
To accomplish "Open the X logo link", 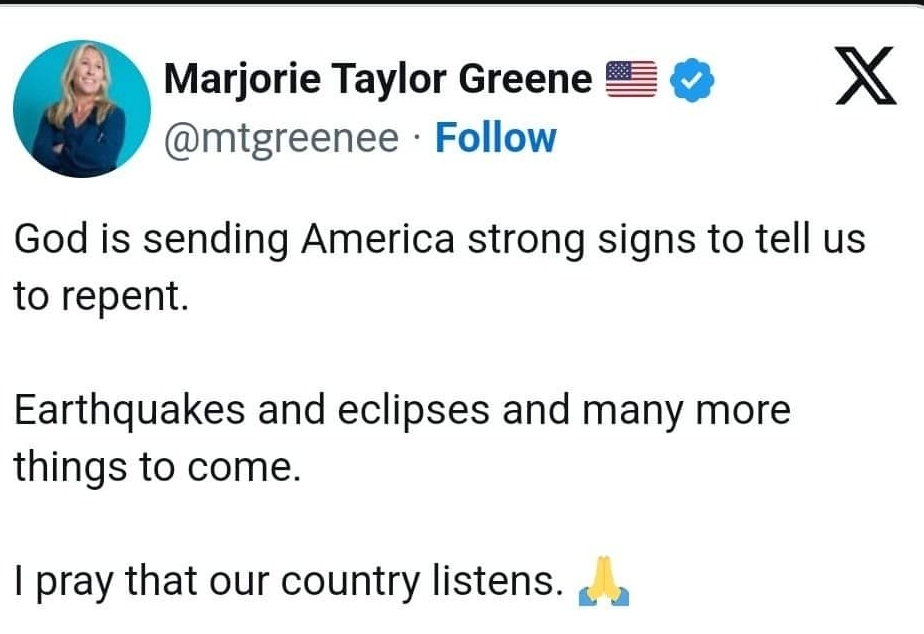I will (866, 76).
